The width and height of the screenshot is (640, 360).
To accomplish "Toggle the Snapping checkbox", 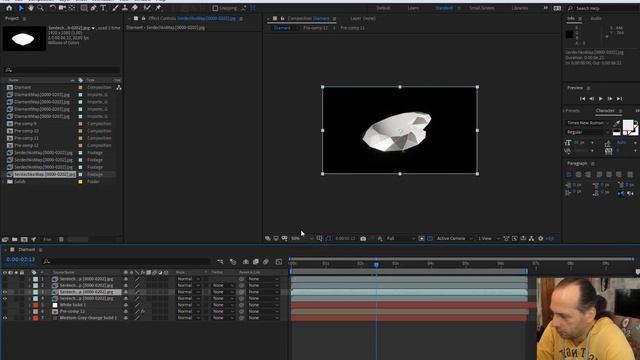I will (x=215, y=8).
